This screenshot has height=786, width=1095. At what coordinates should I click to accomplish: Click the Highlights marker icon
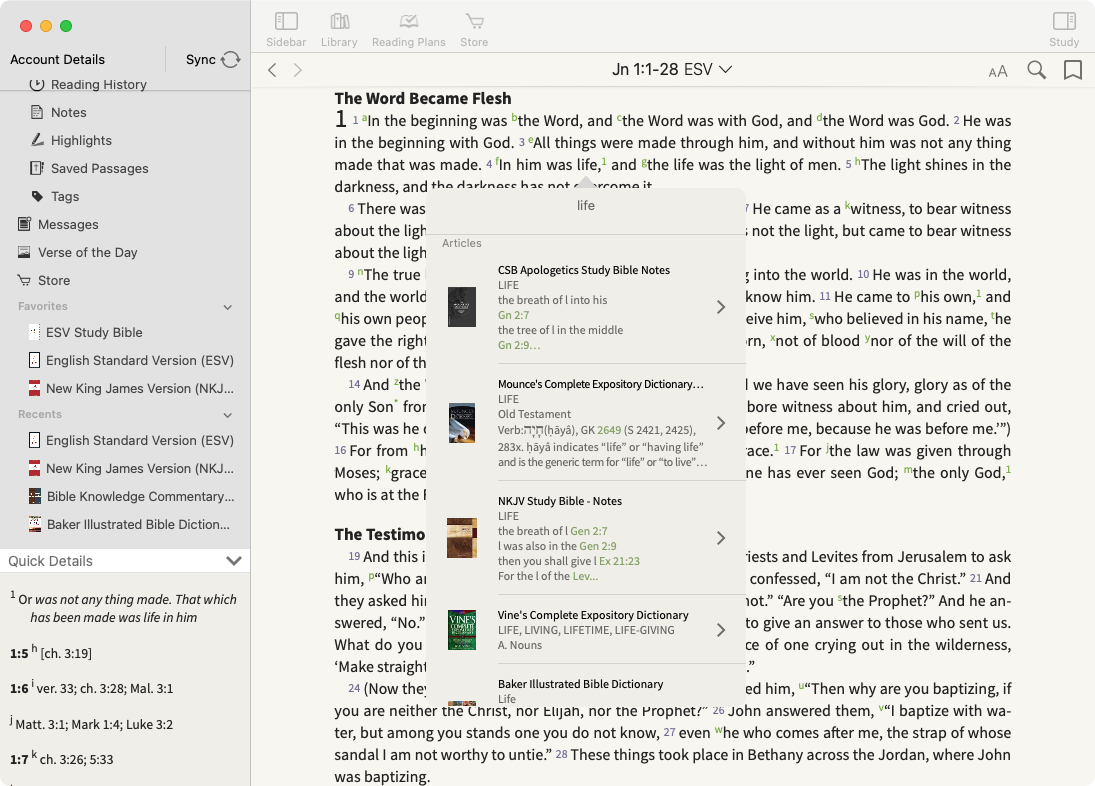point(37,140)
